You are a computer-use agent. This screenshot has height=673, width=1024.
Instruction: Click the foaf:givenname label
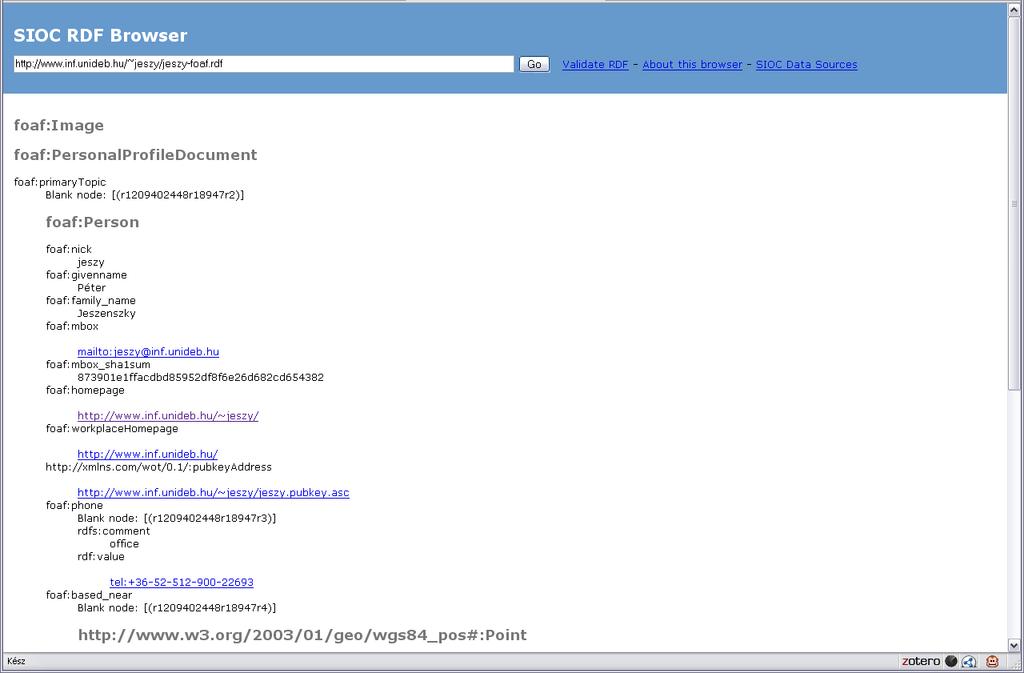pos(86,275)
